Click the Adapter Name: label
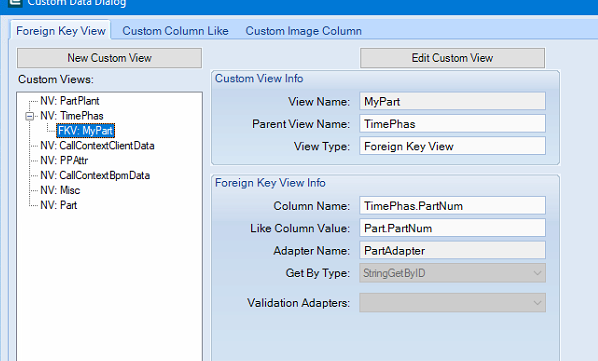This screenshot has height=361, width=598. point(312,250)
